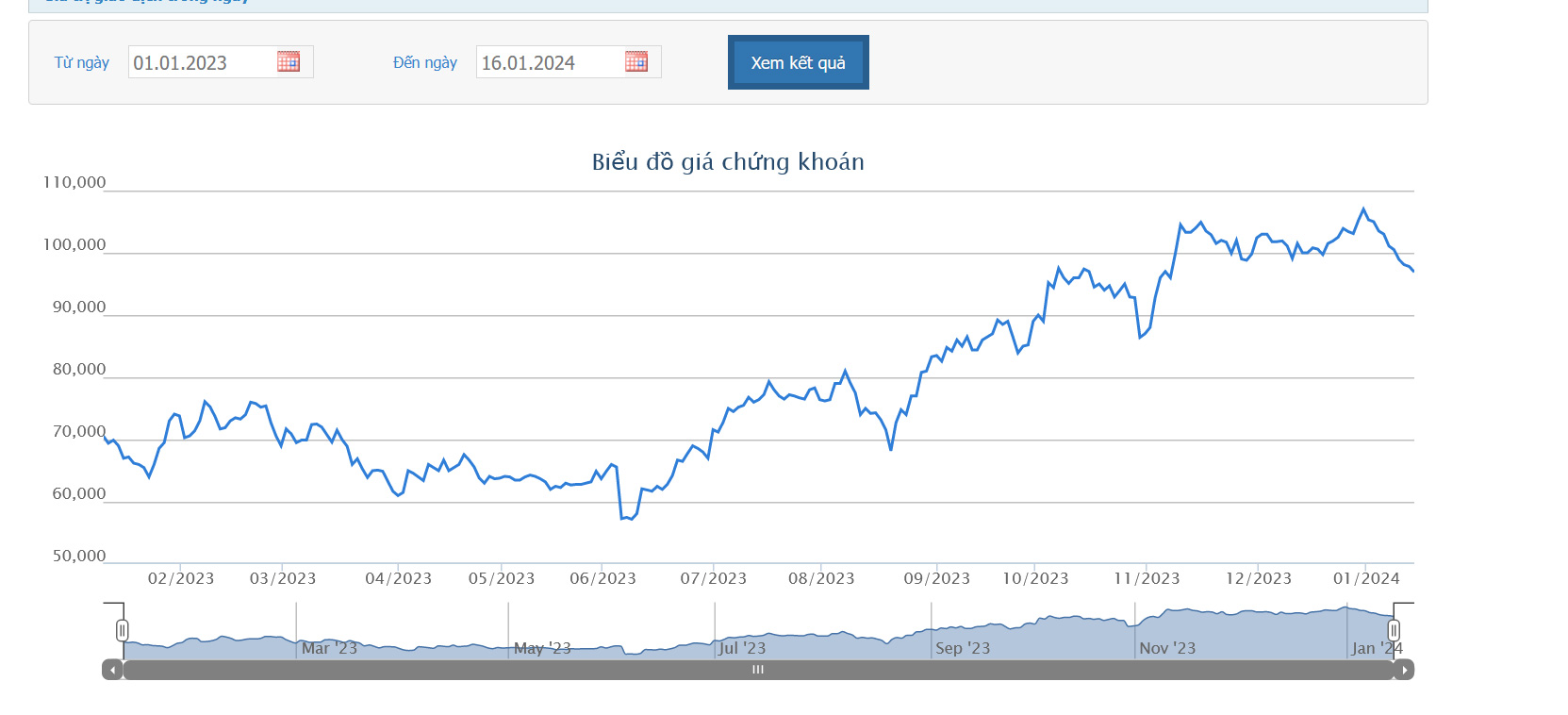Screen dimensions: 1568x715
Task: Click the right navigator range handle
Action: tap(1394, 630)
